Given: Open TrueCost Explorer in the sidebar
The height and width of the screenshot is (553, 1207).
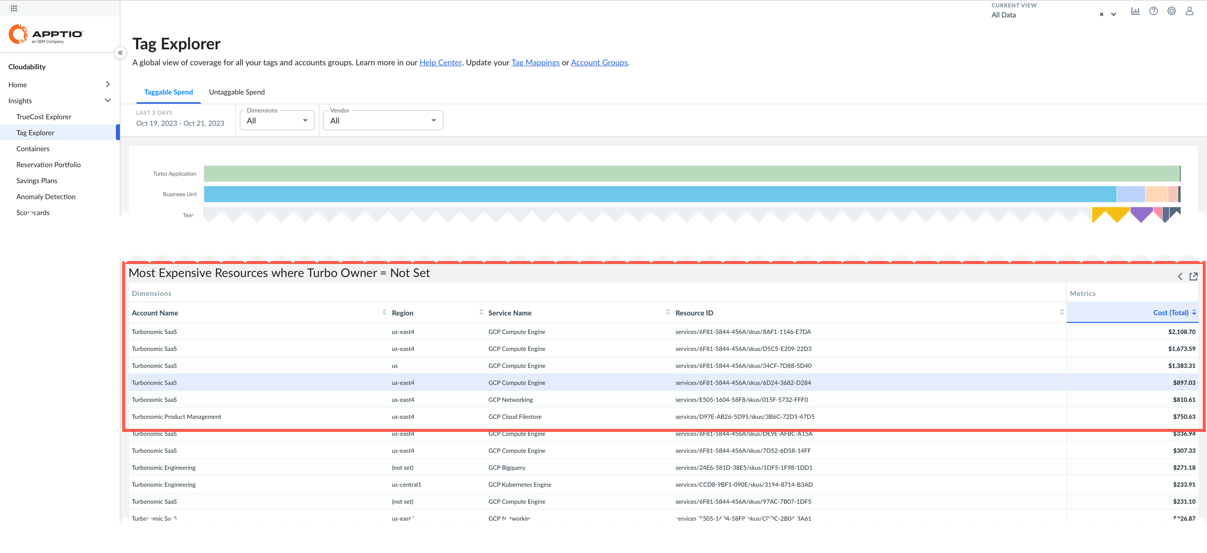Looking at the screenshot, I should tap(44, 116).
